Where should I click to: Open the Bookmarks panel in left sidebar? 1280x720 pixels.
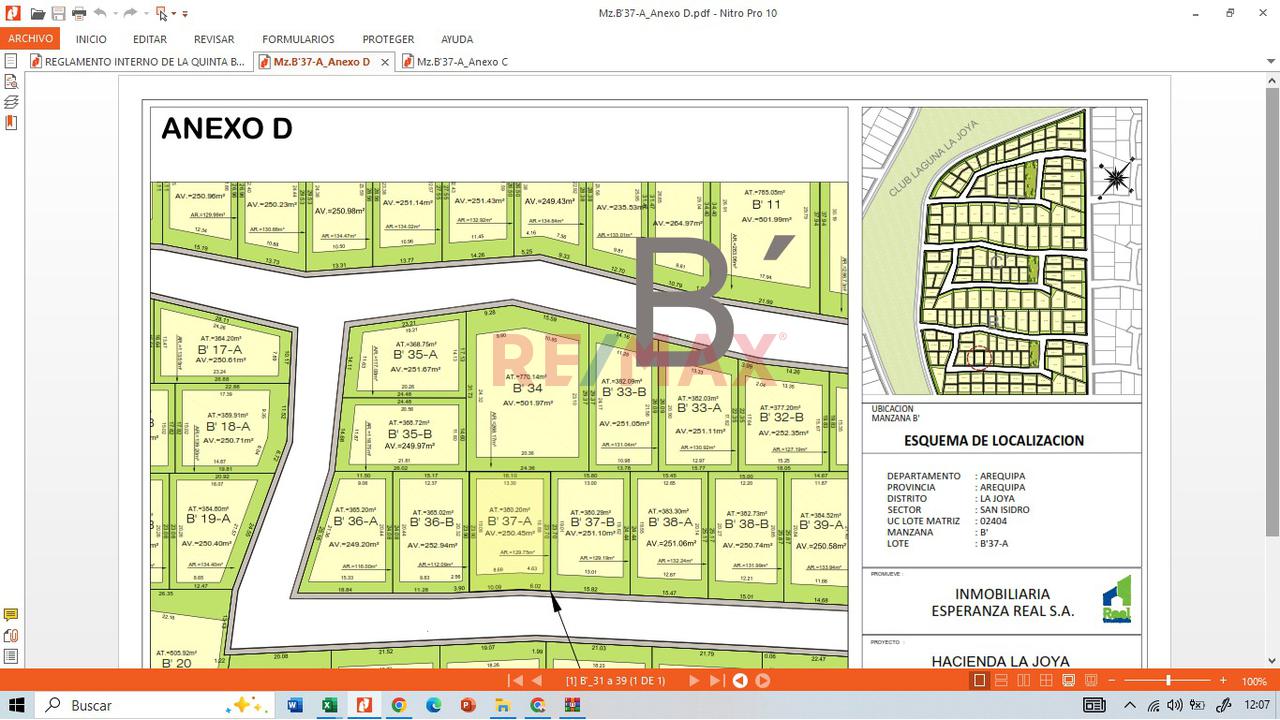11,123
